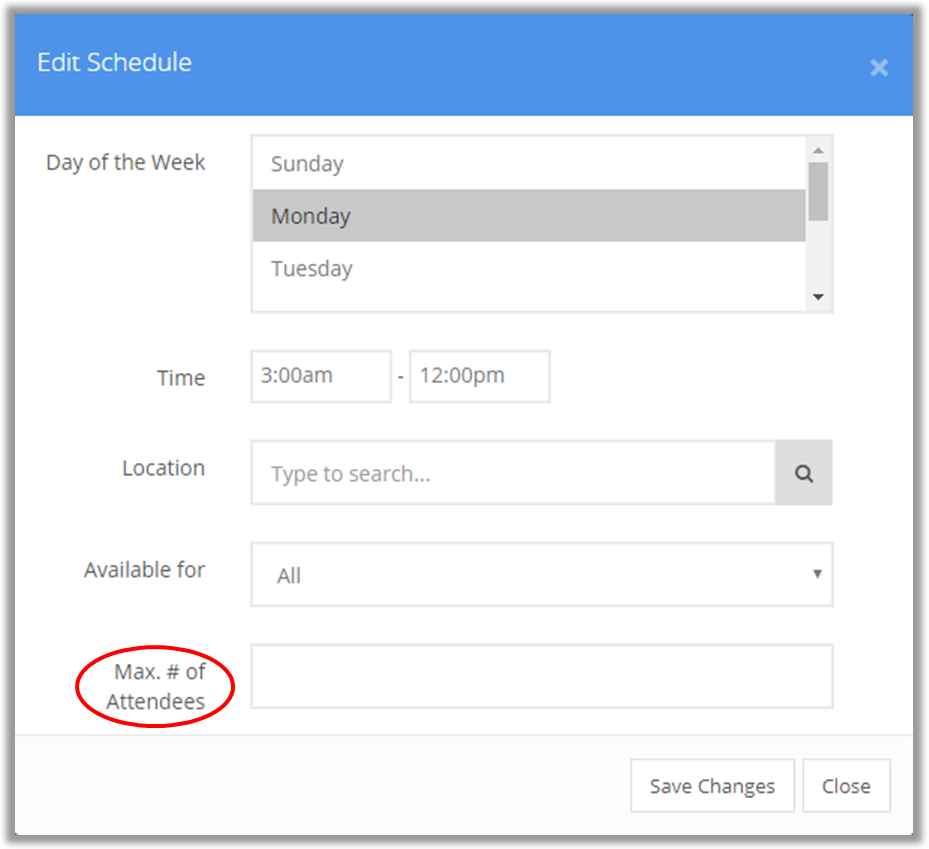This screenshot has height=849, width=929.
Task: Click the Location search text box
Action: tap(513, 473)
